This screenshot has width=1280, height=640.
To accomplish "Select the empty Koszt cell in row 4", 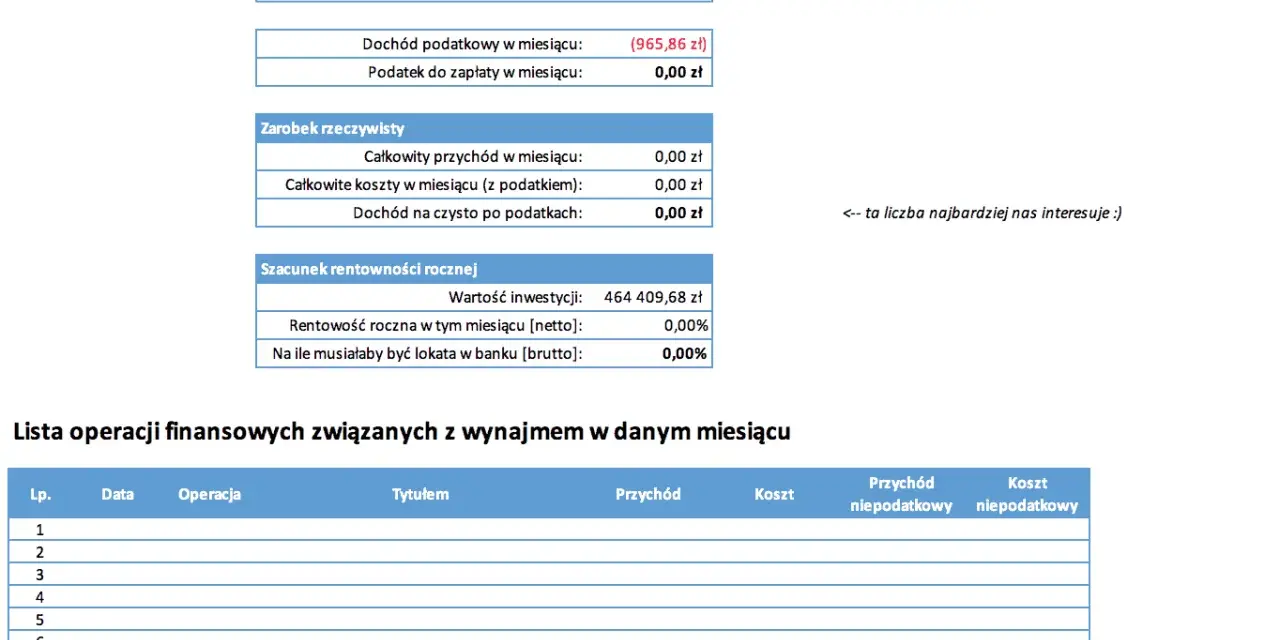I will 774,597.
